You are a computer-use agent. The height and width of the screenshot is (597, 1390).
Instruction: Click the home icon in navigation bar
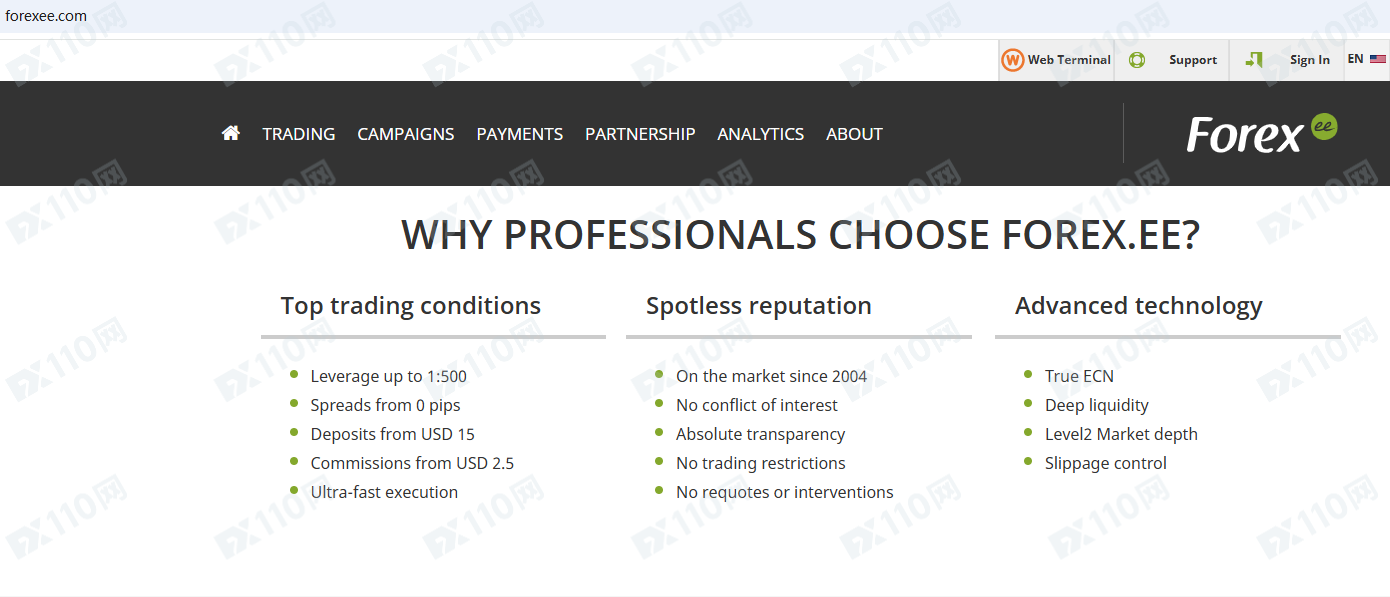coord(231,133)
